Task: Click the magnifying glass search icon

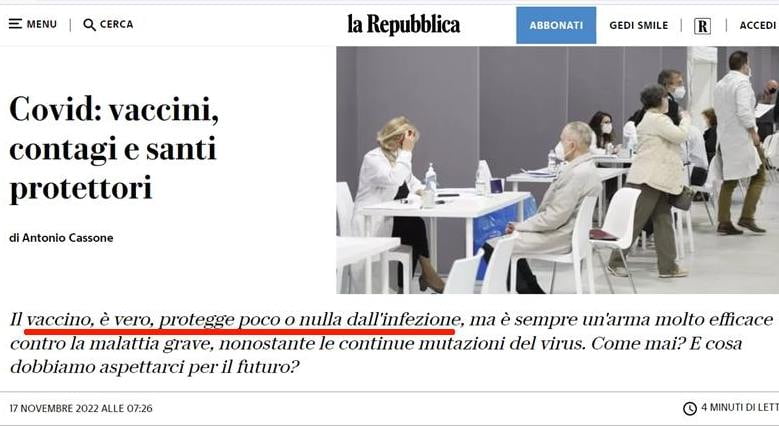Action: pyautogui.click(x=89, y=25)
